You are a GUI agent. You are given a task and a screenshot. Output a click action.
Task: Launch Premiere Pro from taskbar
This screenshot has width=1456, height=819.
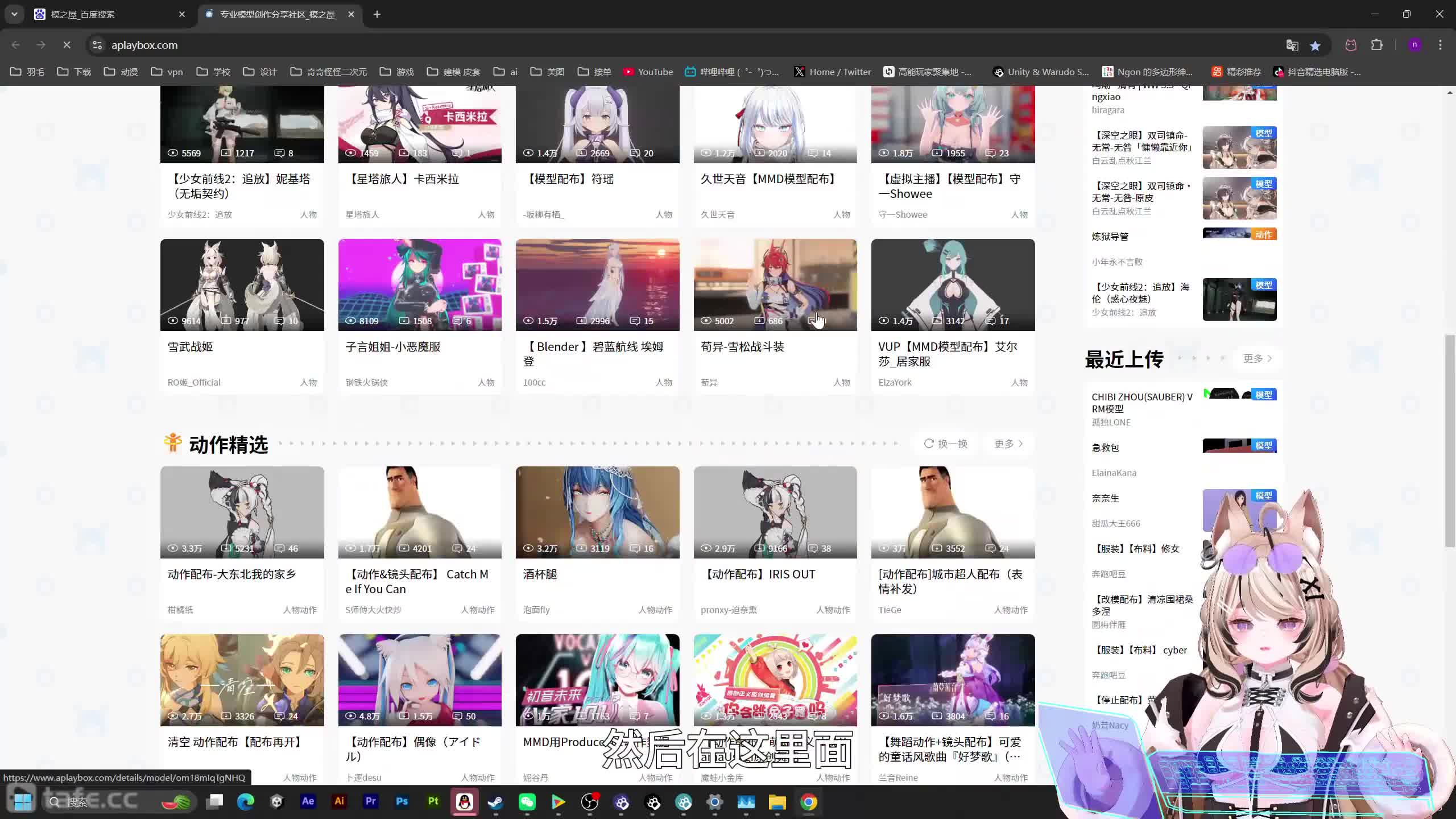371,801
